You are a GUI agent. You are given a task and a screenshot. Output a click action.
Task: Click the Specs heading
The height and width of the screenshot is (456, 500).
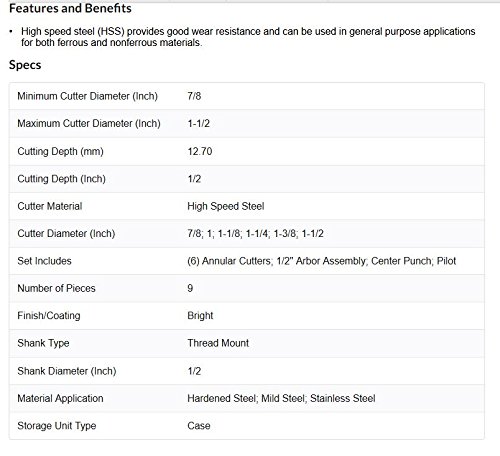coord(25,65)
